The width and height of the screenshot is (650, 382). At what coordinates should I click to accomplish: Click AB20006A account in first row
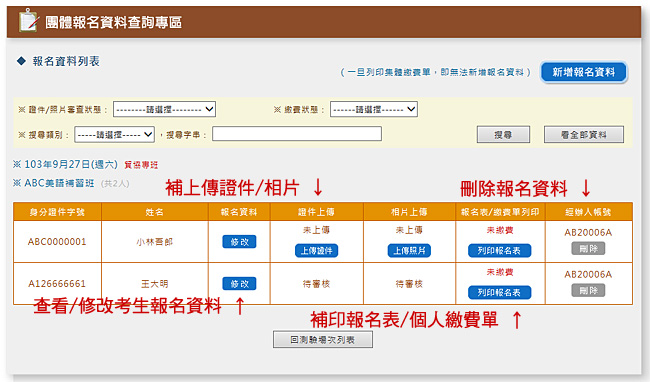pos(588,232)
